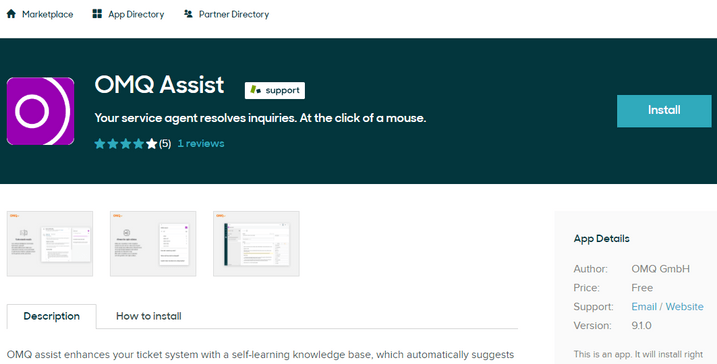Viewport: 717px width, 364px height.
Task: Click the purple OMQ Assist app logo
Action: pyautogui.click(x=40, y=111)
